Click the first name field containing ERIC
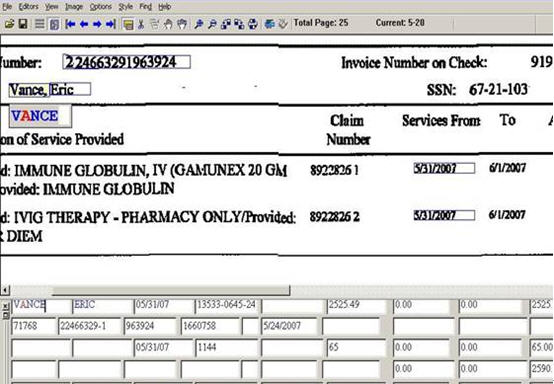Image resolution: width=554 pixels, height=384 pixels. [102, 306]
